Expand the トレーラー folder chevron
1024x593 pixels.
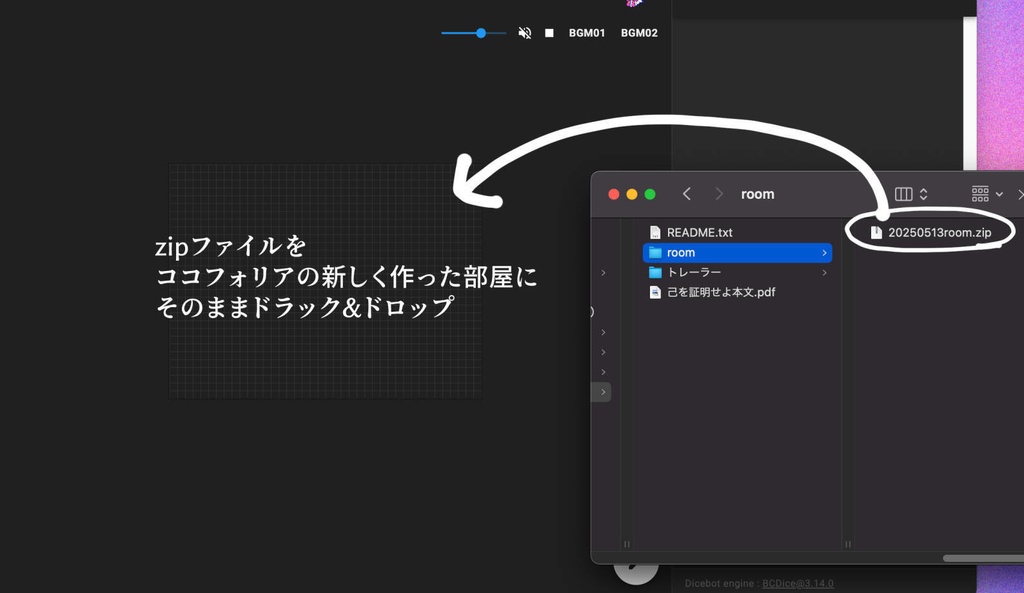825,272
